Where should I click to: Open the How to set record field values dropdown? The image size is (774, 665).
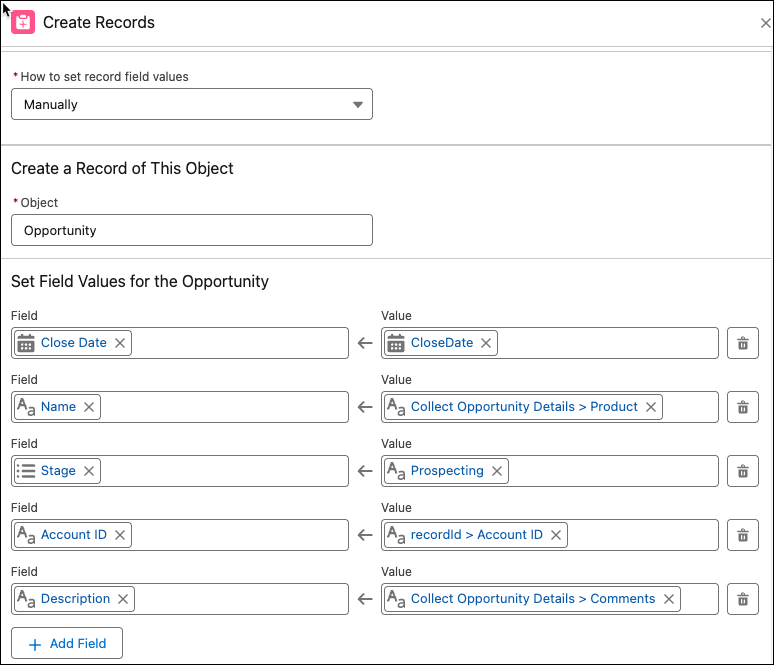(191, 105)
